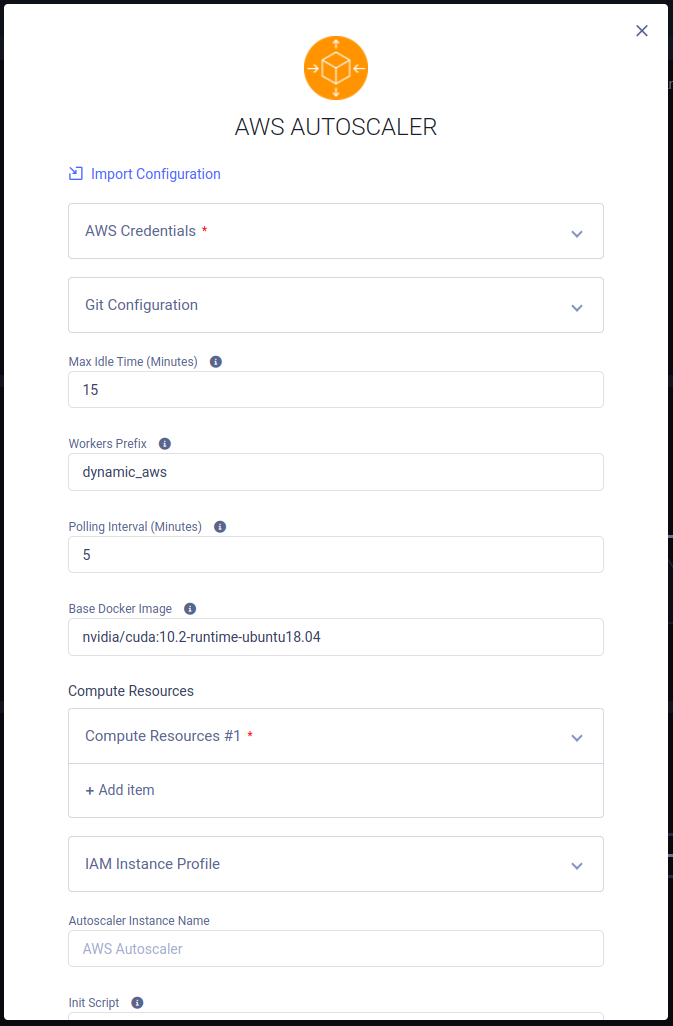Click the info icon next to Init Script
Screen dimensions: 673x1026
[x=137, y=1002]
